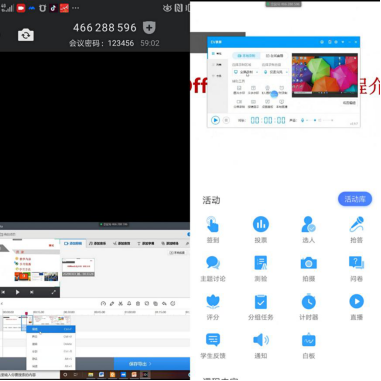Open the 白板 whiteboard icon
Image resolution: width=381 pixels, height=381 pixels.
click(x=309, y=340)
